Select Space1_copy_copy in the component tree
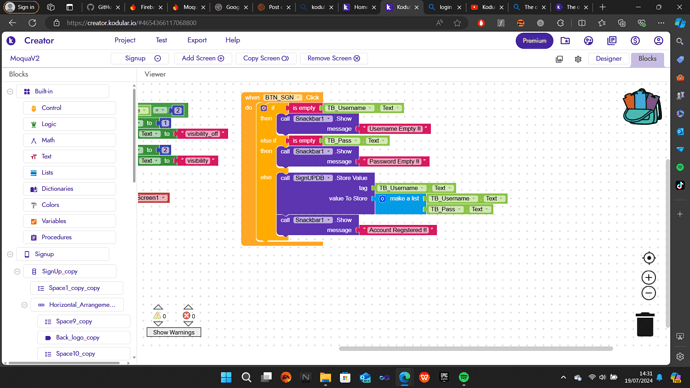The image size is (690, 388). click(77, 288)
